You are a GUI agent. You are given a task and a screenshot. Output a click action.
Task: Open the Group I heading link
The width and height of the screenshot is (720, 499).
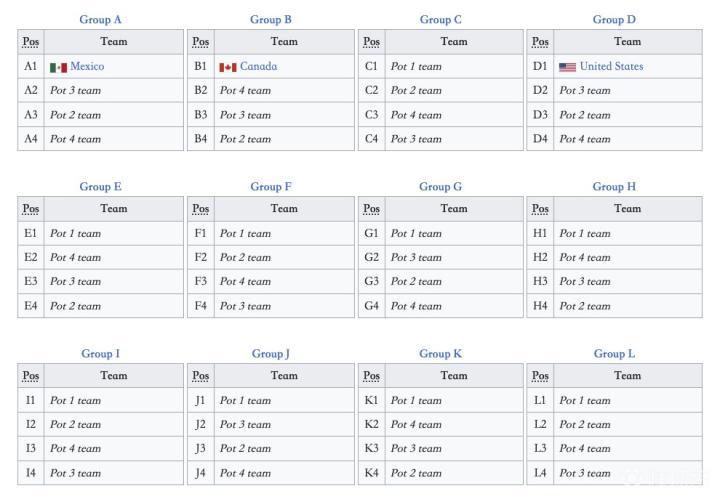coord(100,353)
